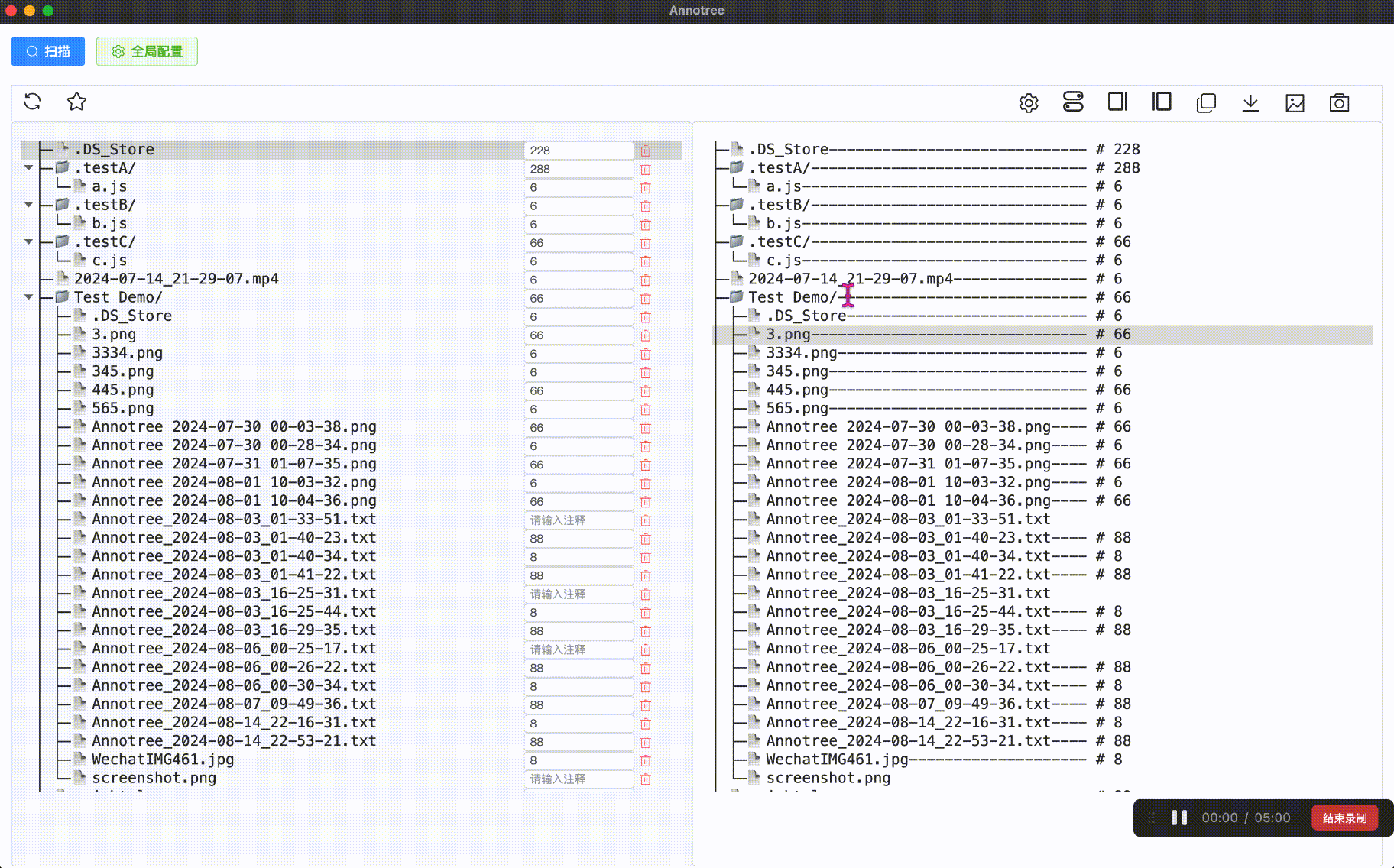This screenshot has height=868, width=1394.
Task: Click annotation field for Annotree_2024-08-03_16-25-31.txt
Action: coord(579,594)
